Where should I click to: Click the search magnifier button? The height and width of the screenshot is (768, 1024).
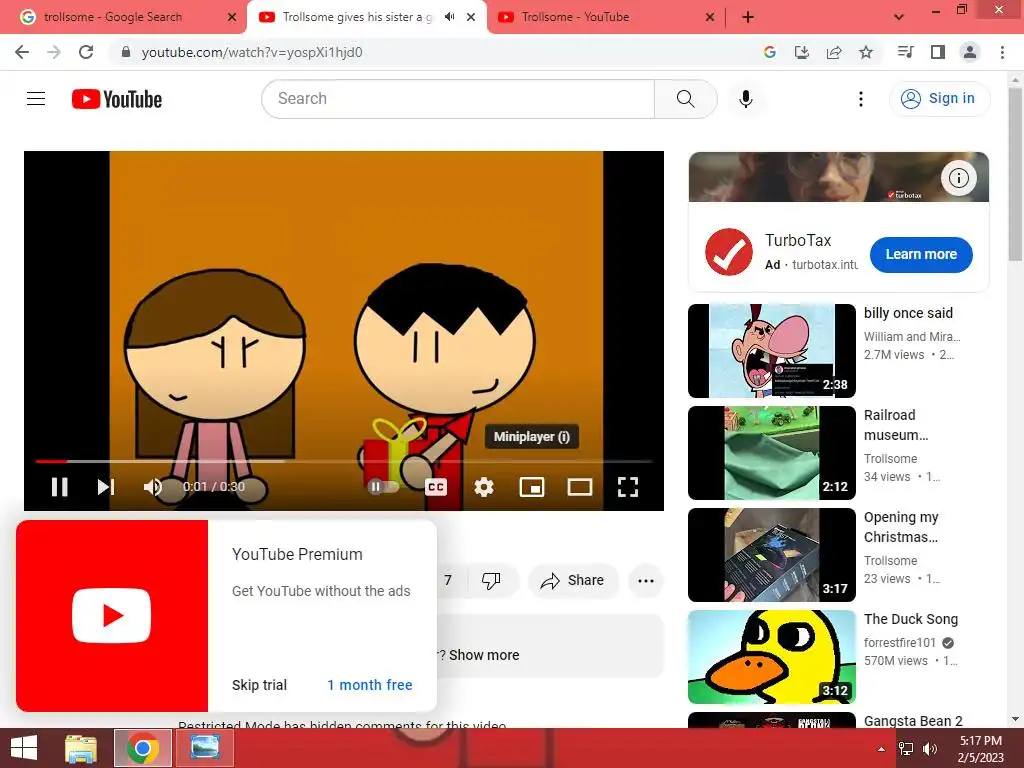click(x=685, y=99)
